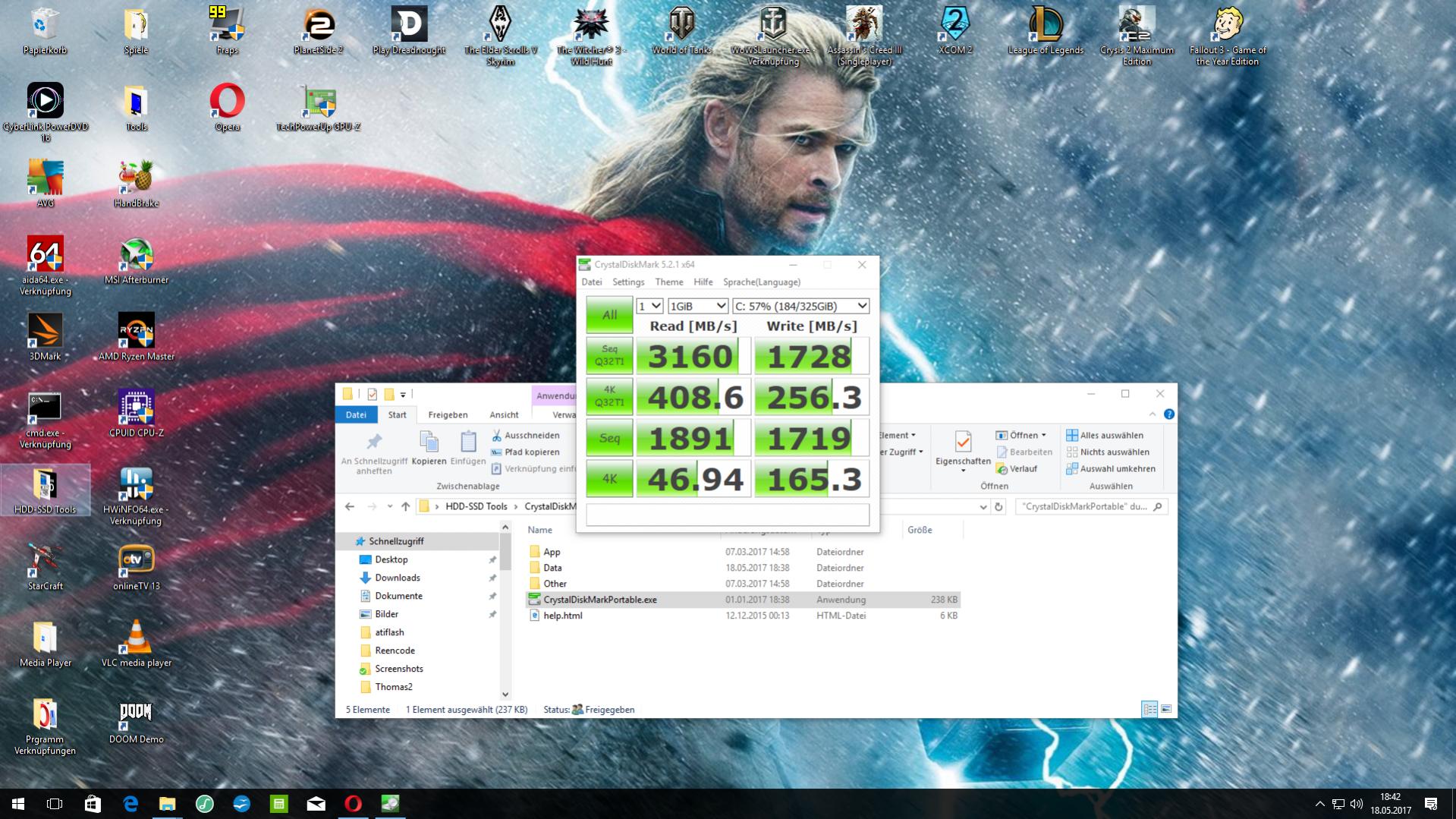Open the Settings menu in CrystalDiskMark
Viewport: 1456px width, 819px height.
pyautogui.click(x=628, y=282)
